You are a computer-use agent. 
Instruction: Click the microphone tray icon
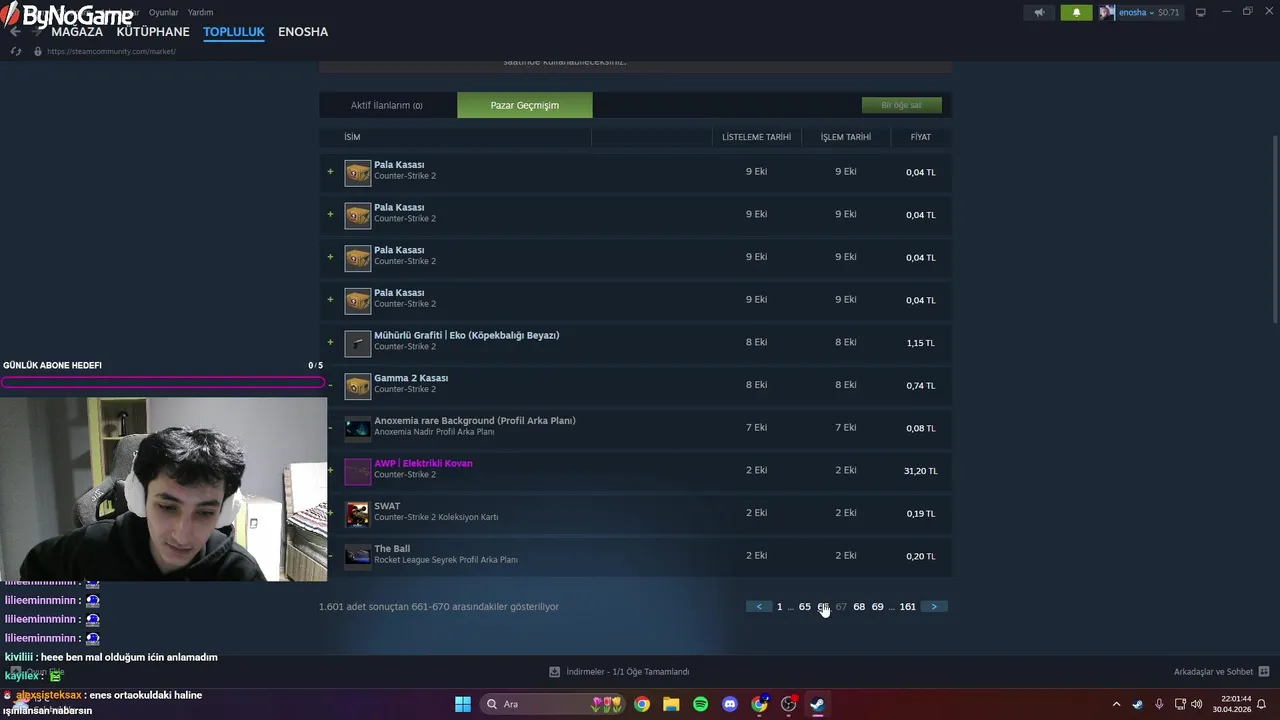(x=1159, y=704)
